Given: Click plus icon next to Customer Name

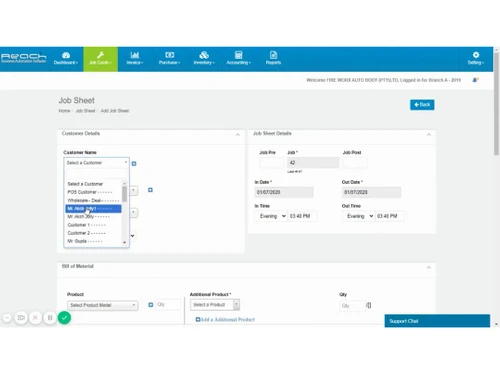Looking at the screenshot, I should pyautogui.click(x=134, y=164).
